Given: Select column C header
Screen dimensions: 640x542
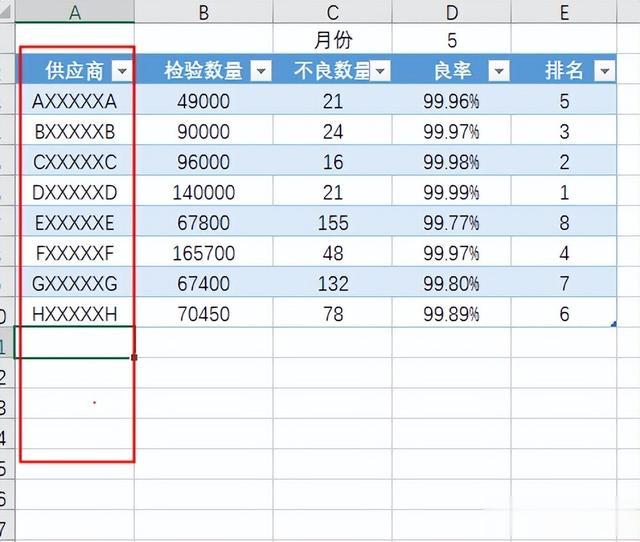Looking at the screenshot, I should coord(332,11).
